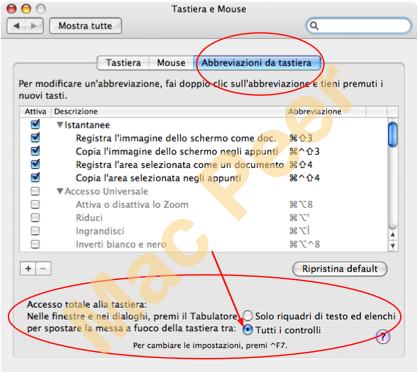Image resolution: width=417 pixels, height=372 pixels.
Task: Click the Attiva column header
Action: pos(35,111)
